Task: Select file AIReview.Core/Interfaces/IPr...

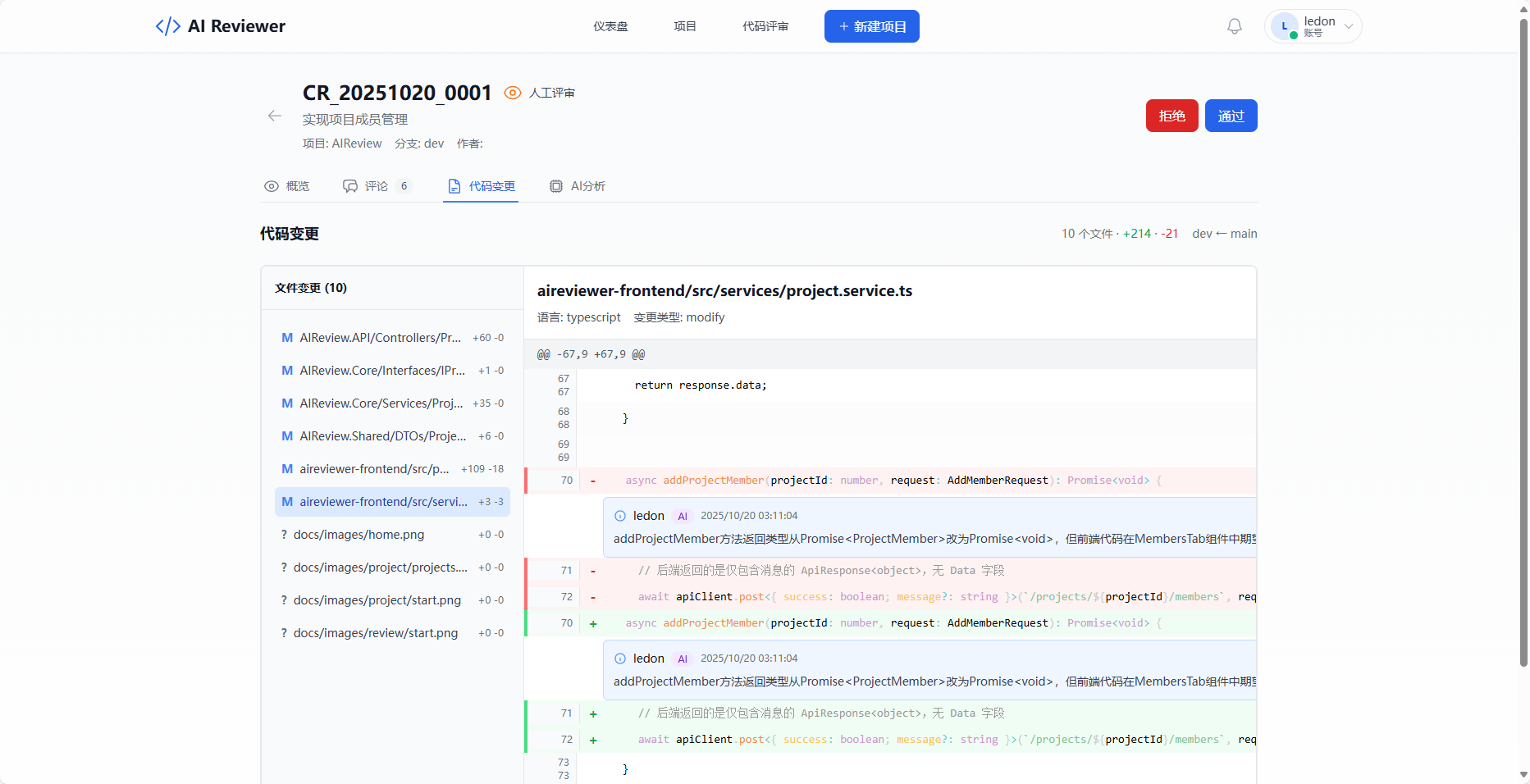Action: coord(392,371)
